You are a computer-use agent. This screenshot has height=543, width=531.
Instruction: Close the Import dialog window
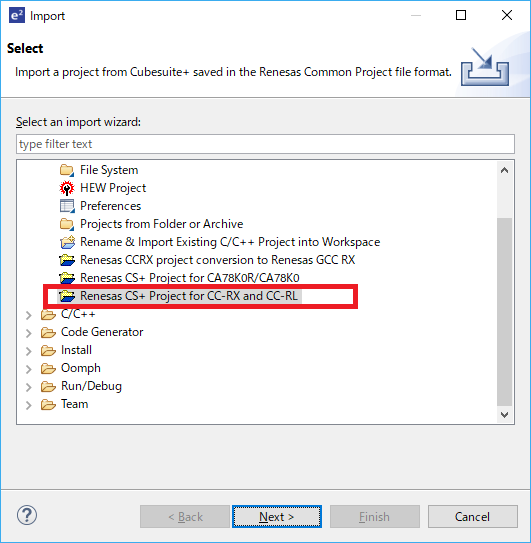tap(507, 15)
